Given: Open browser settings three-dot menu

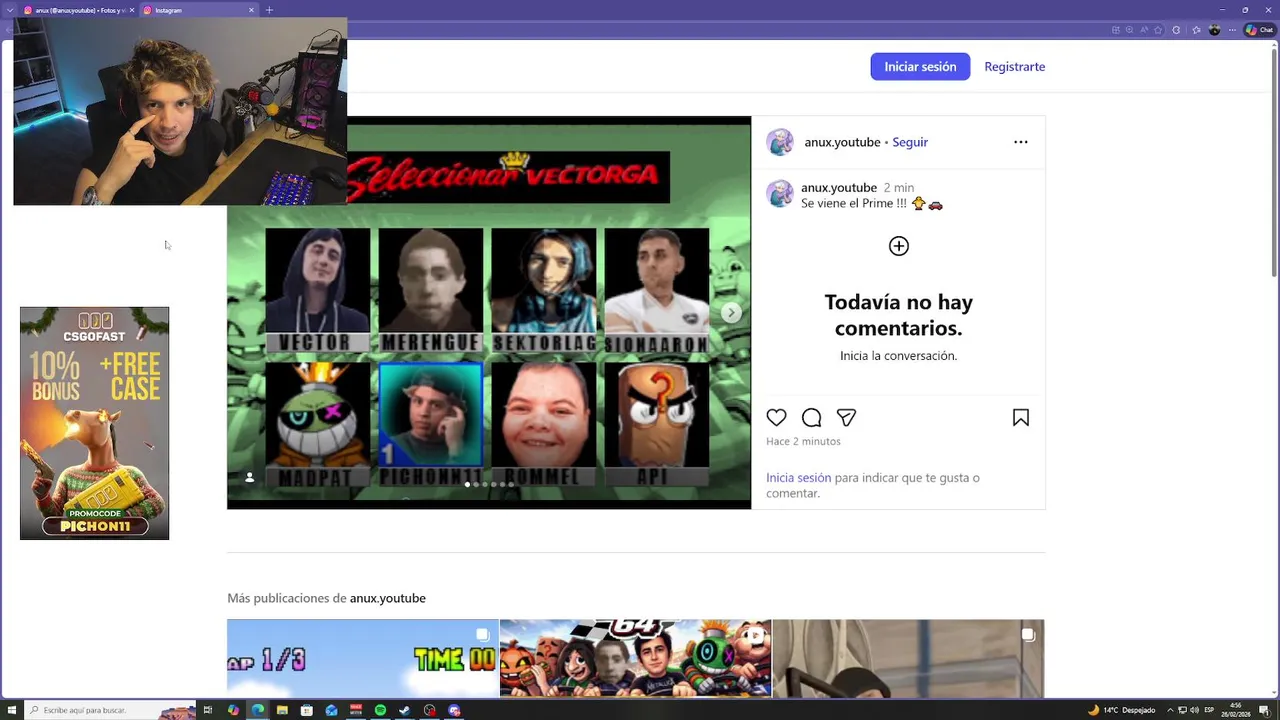Looking at the screenshot, I should click(x=1232, y=30).
